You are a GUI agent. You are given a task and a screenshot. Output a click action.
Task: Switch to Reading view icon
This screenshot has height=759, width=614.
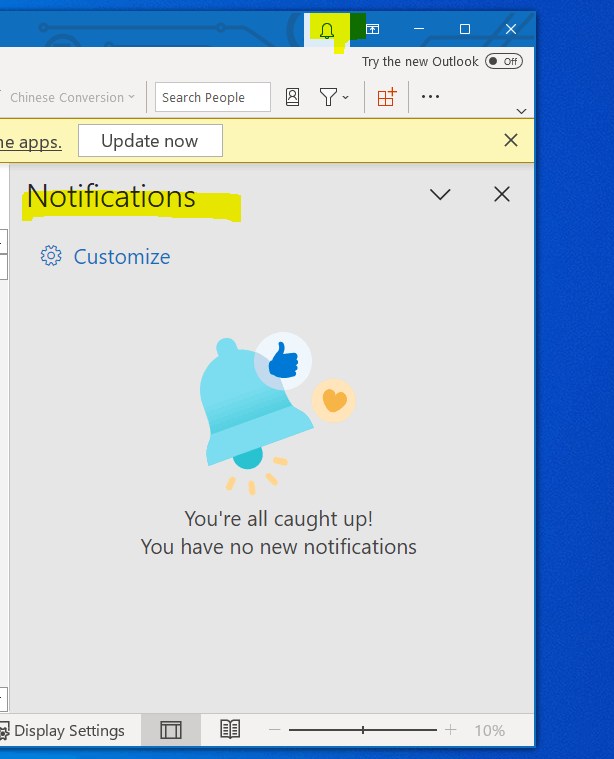click(230, 729)
